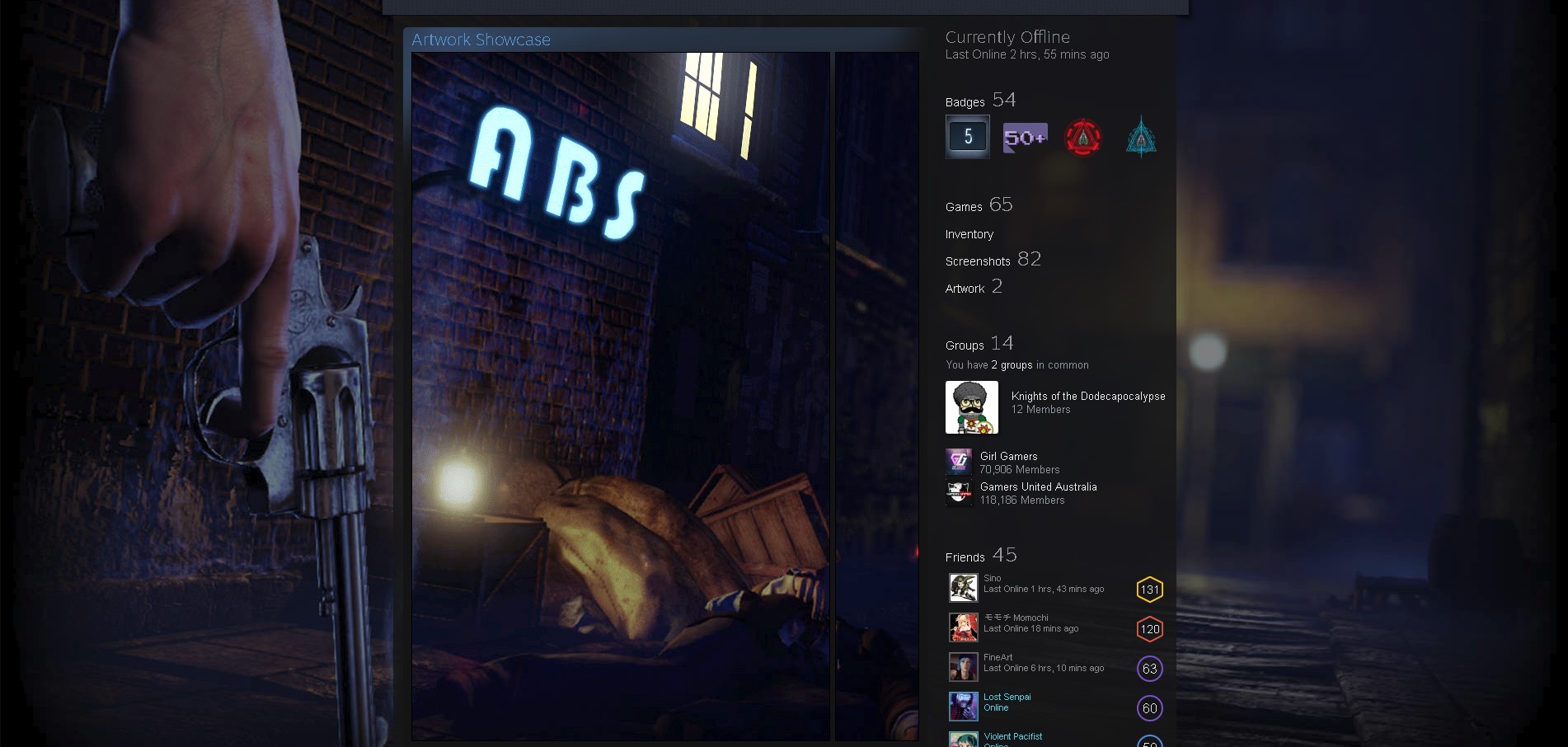
Task: Open the Badges 54 link
Action: pyautogui.click(x=980, y=101)
